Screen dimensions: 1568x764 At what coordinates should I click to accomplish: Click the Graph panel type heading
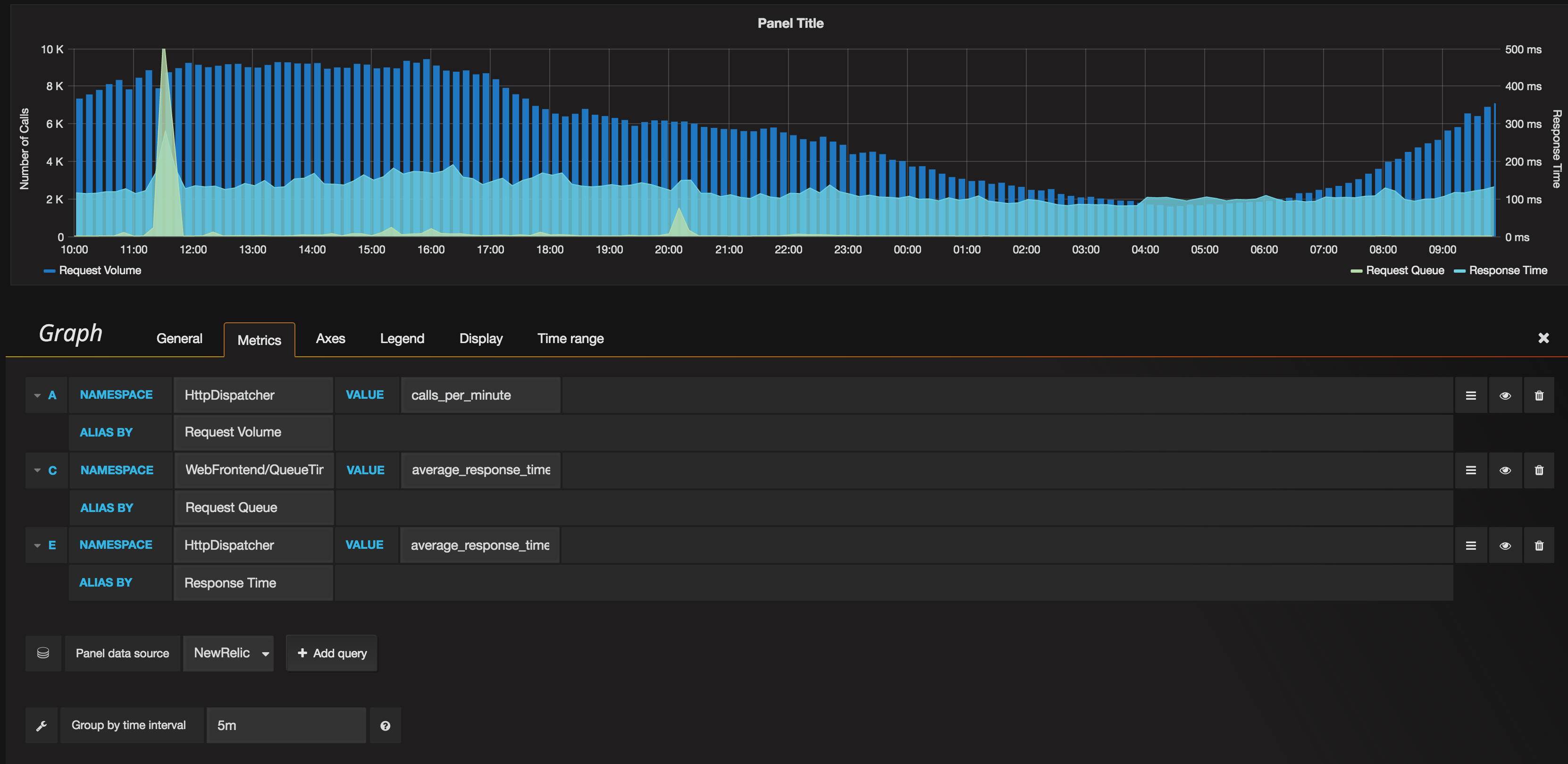coord(71,334)
